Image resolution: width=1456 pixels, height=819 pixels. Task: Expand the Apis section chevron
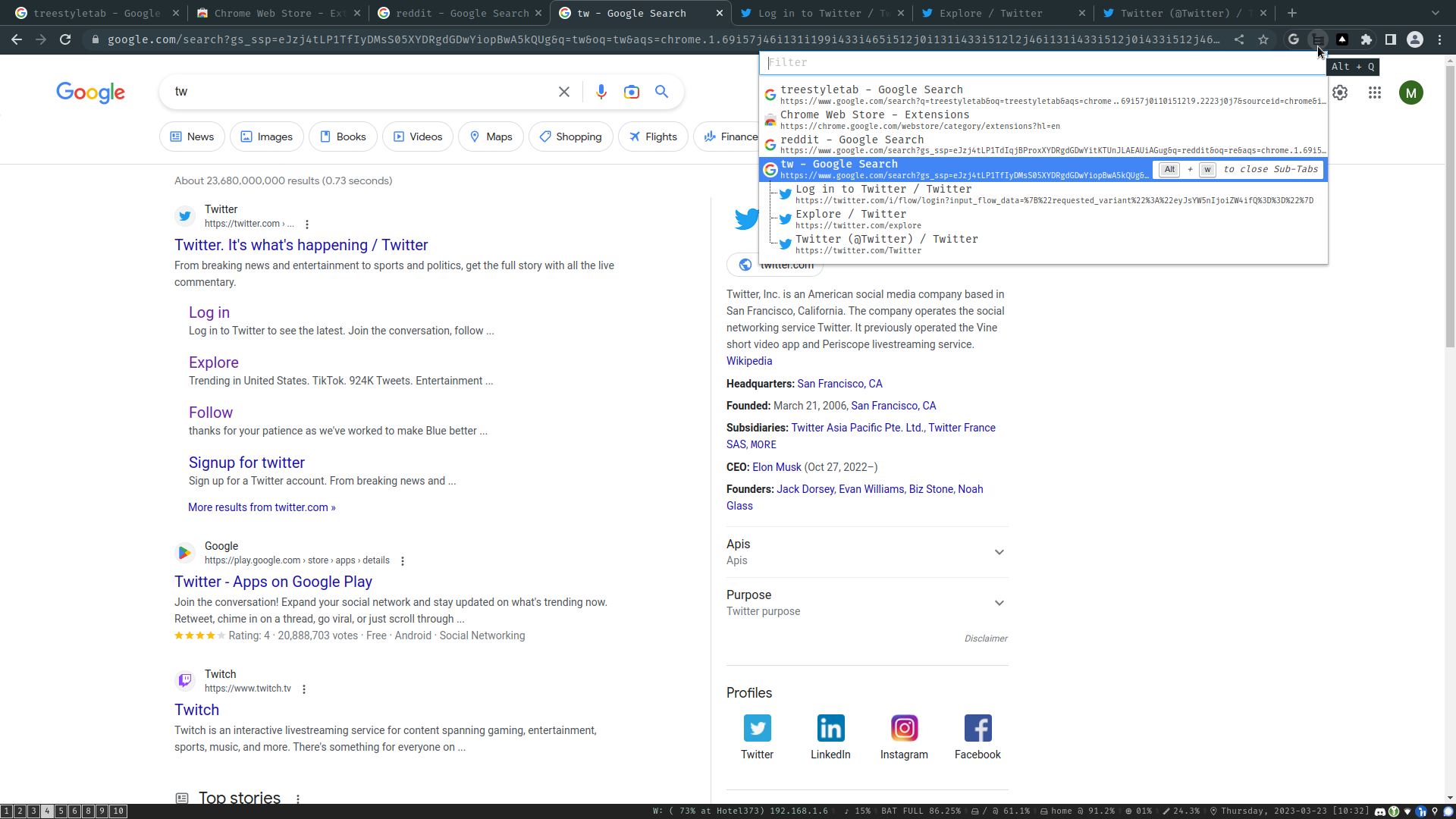pyautogui.click(x=999, y=552)
